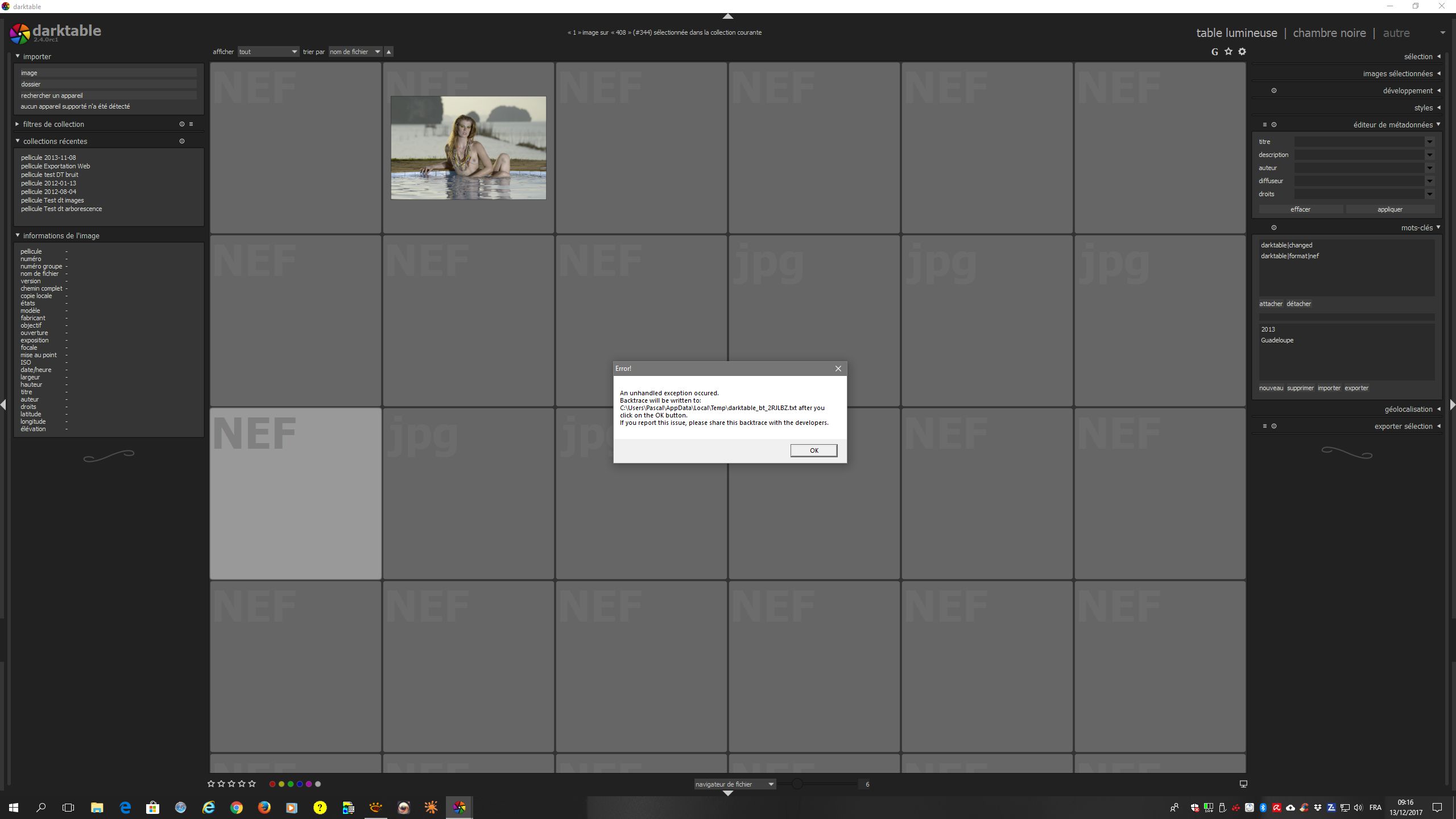Open the 'navigateur de fichier' layout dropdown
The image size is (1456, 819).
734,784
